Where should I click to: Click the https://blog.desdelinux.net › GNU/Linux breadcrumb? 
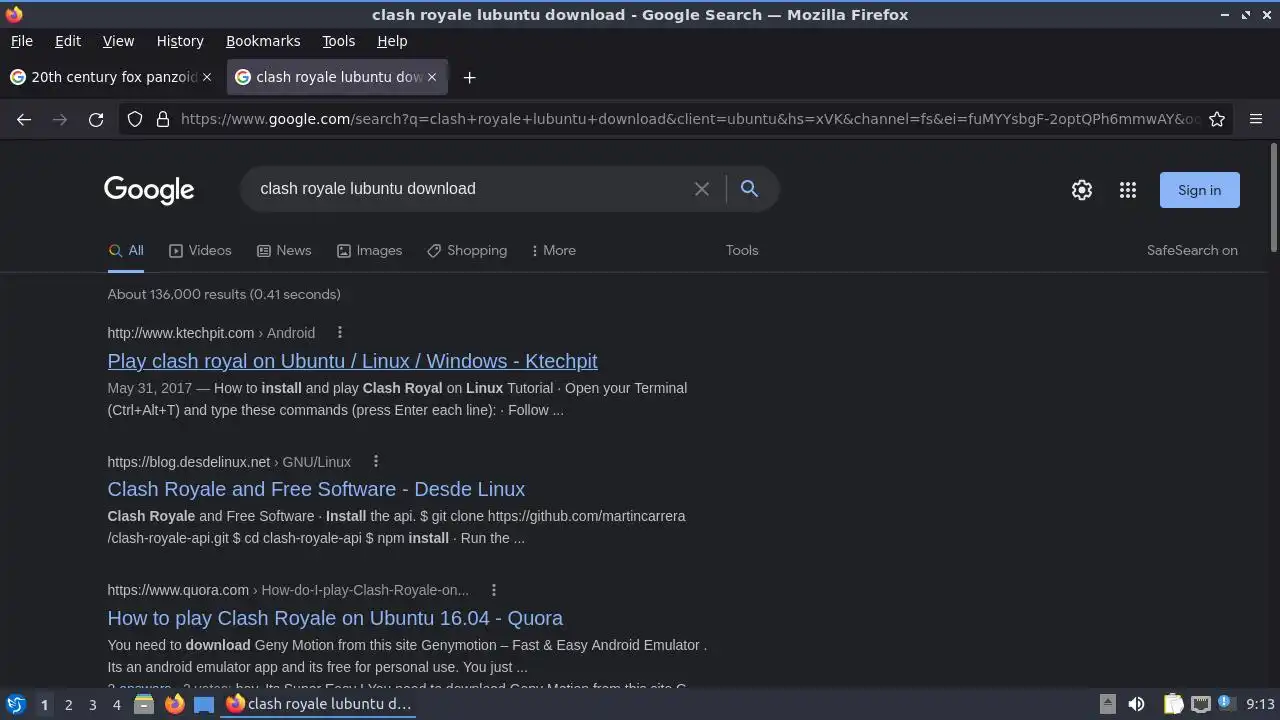pos(229,462)
